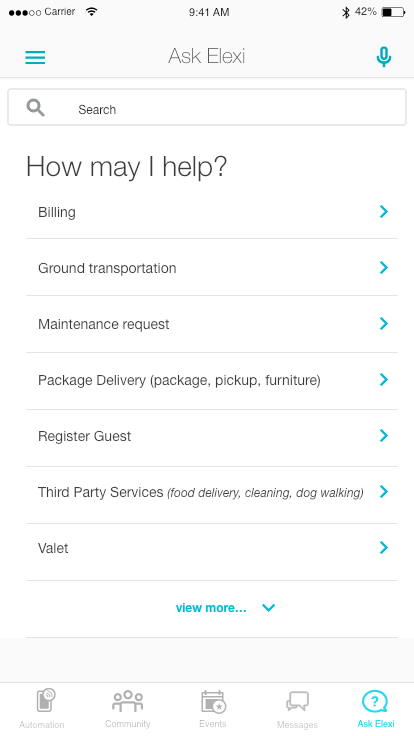The width and height of the screenshot is (414, 736).
Task: Click the view more... link
Action: [211, 608]
